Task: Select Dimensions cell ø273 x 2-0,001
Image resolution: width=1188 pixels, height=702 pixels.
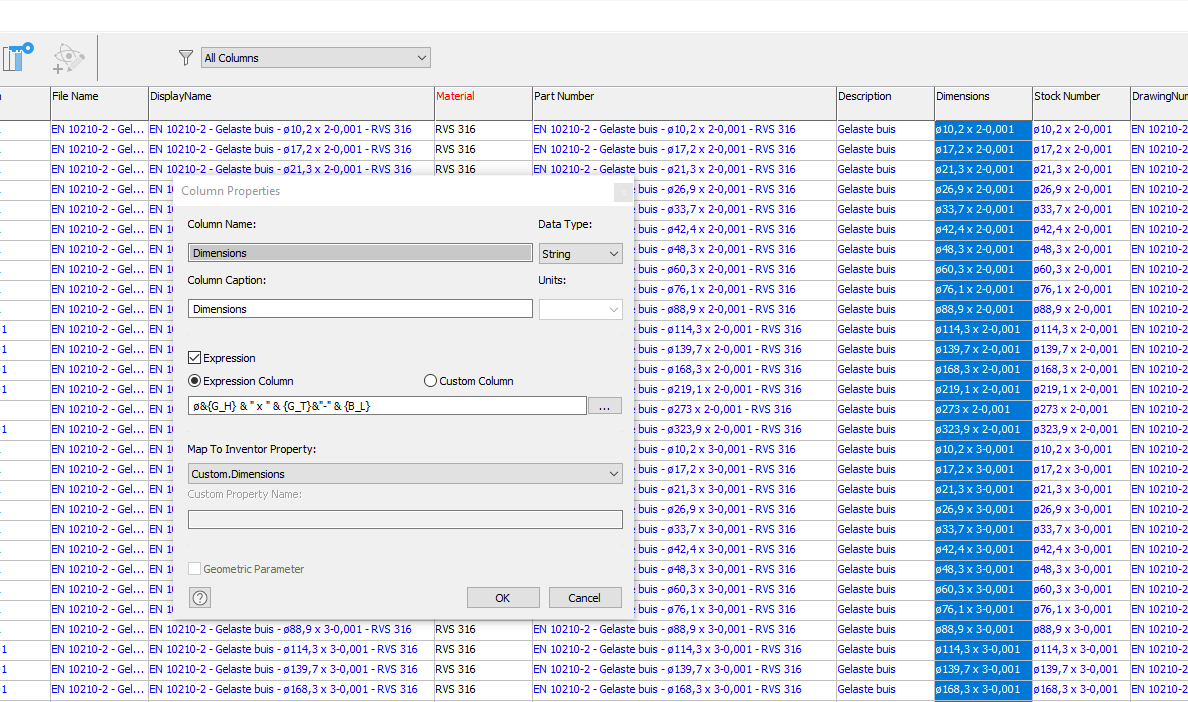Action: pyautogui.click(x=983, y=410)
